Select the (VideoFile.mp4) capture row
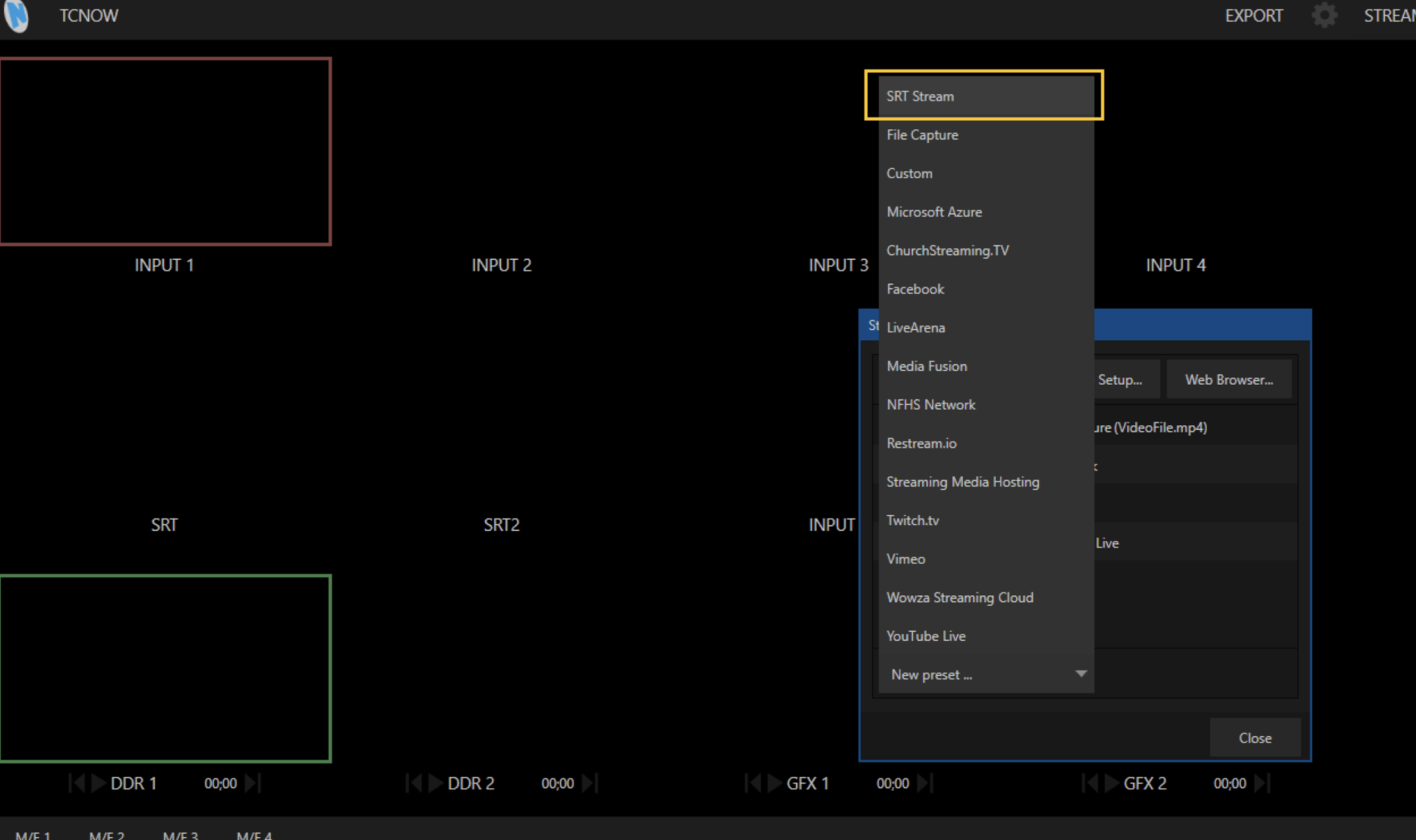 (1195, 427)
